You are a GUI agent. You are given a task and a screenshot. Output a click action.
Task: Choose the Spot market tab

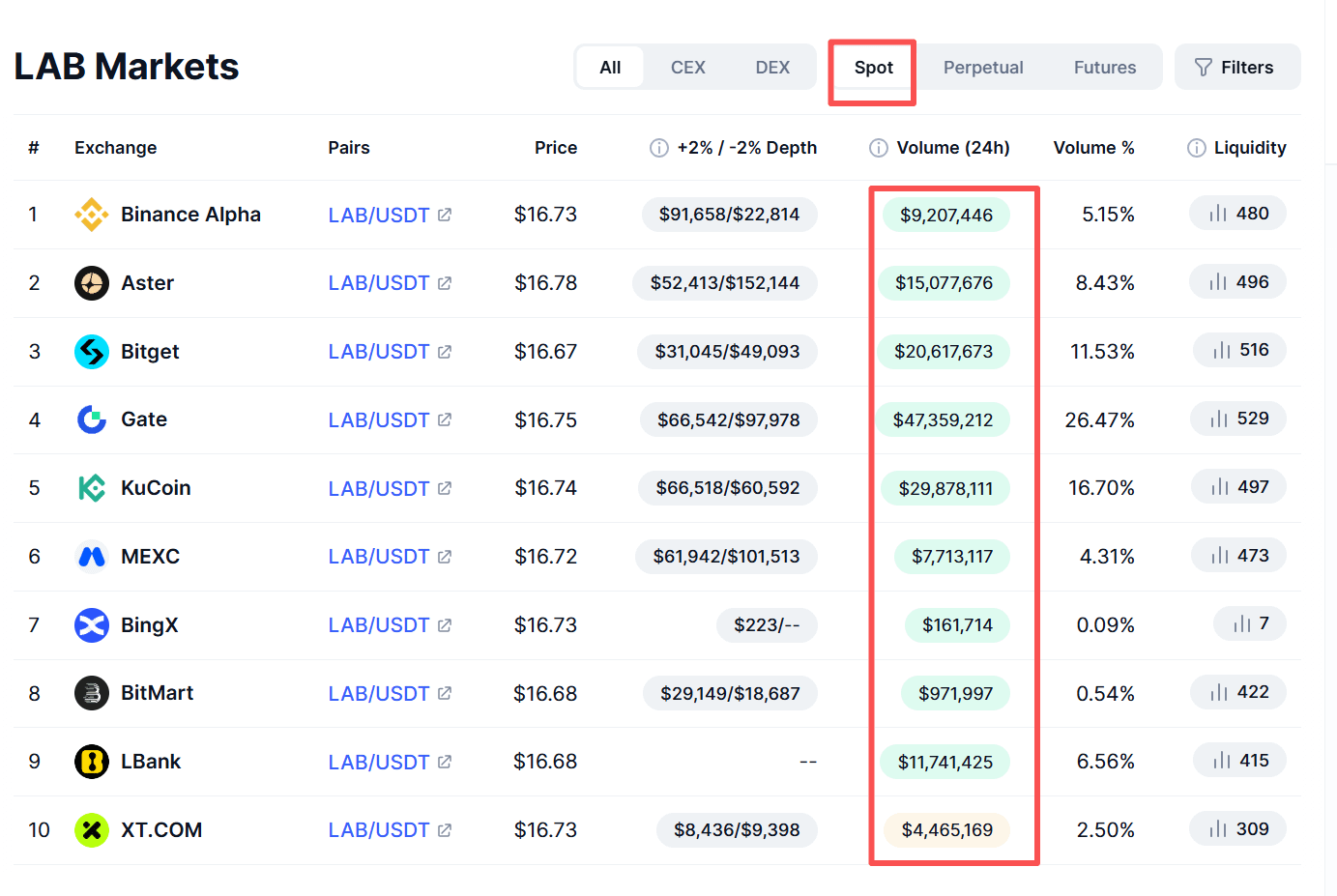click(874, 68)
